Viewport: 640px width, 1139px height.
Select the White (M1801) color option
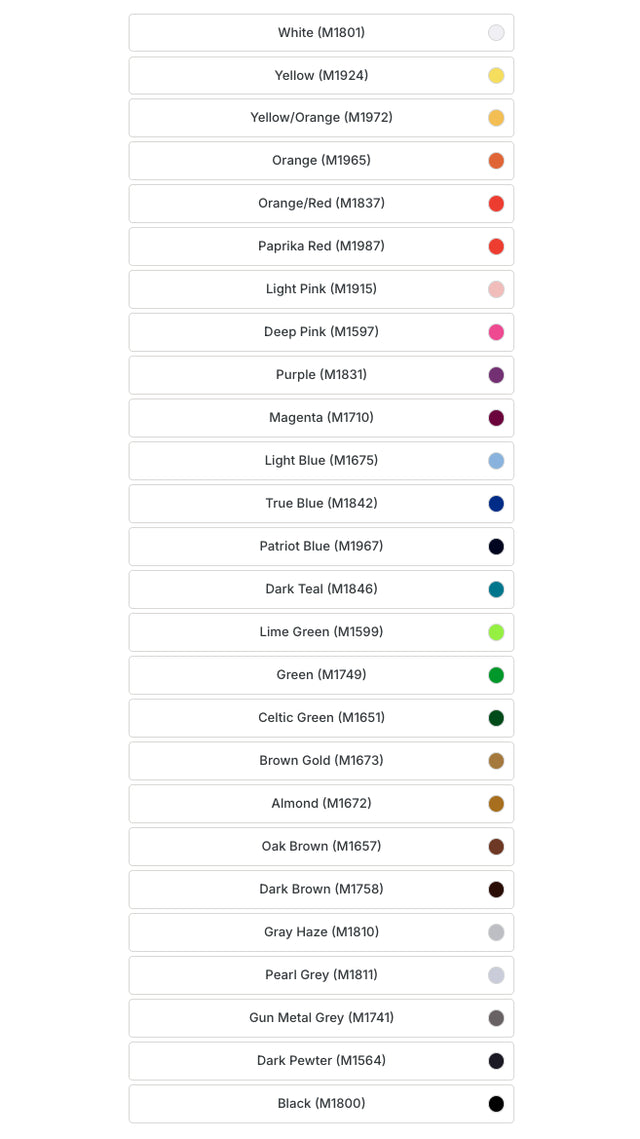pyautogui.click(x=321, y=33)
